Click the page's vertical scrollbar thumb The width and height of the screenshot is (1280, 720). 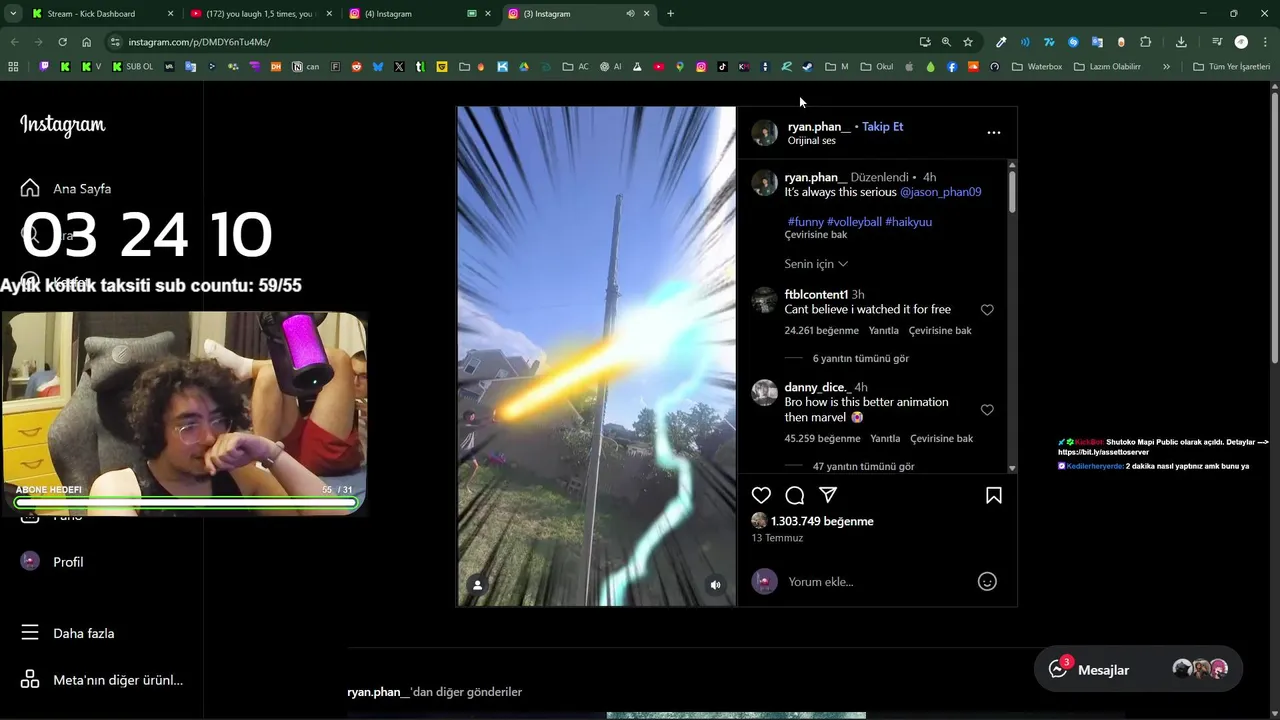(x=1275, y=227)
